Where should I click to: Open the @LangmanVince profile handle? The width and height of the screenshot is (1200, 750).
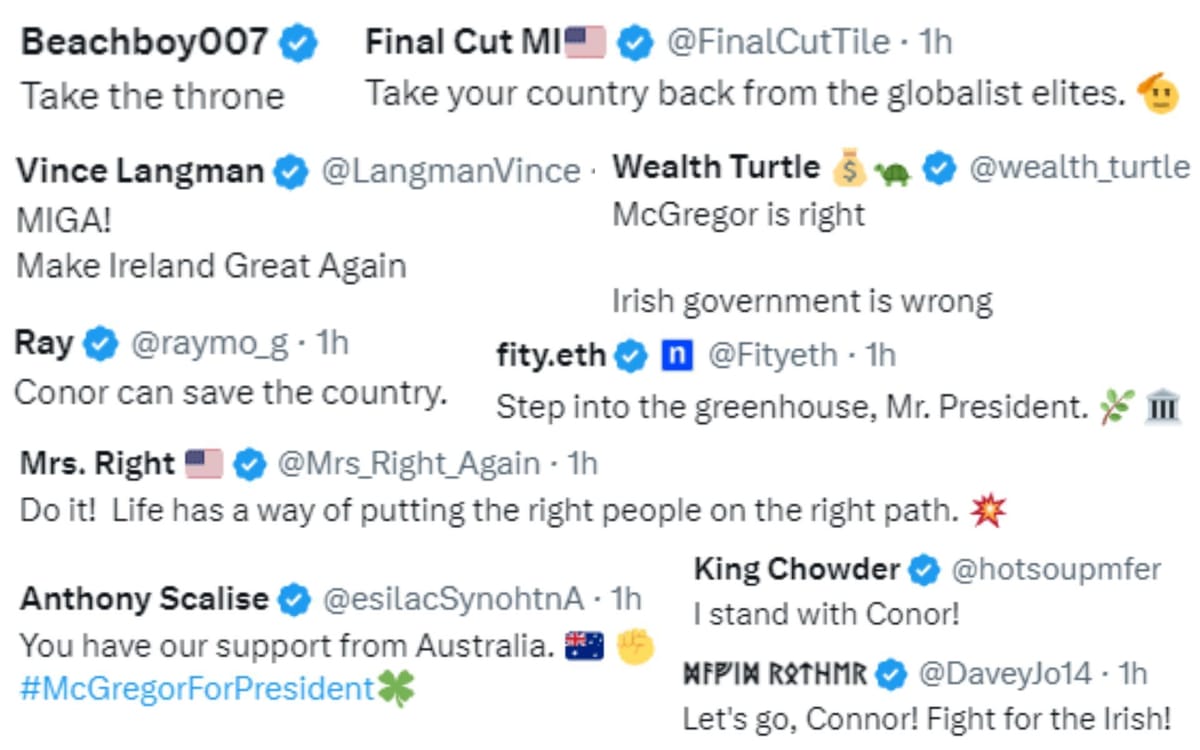(450, 172)
